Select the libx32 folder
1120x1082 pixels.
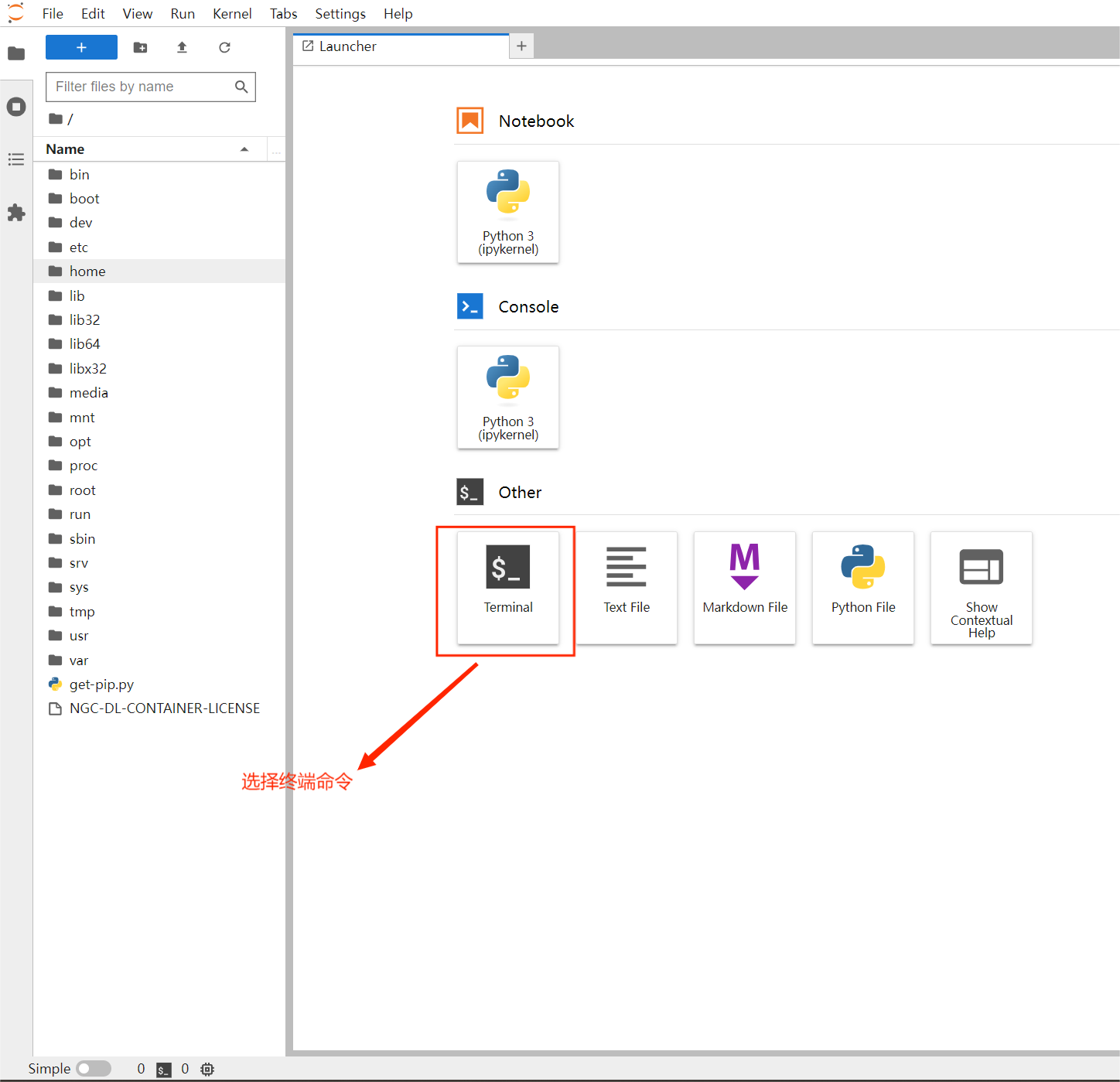click(x=159, y=369)
